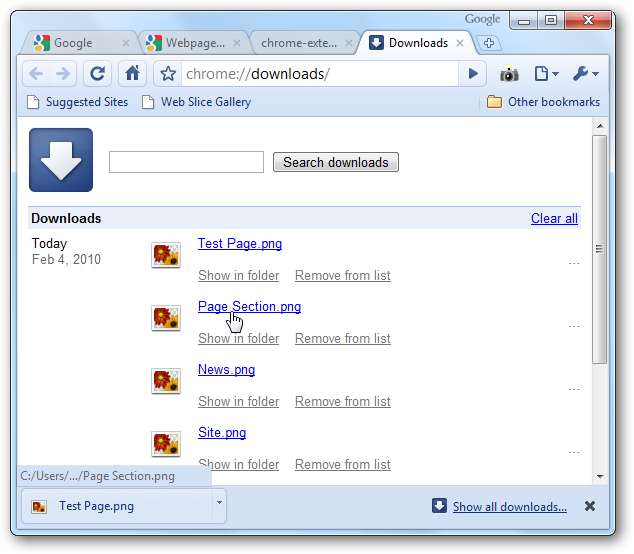This screenshot has width=634, height=554.
Task: Open the Test Page.png download link
Action: 240,244
